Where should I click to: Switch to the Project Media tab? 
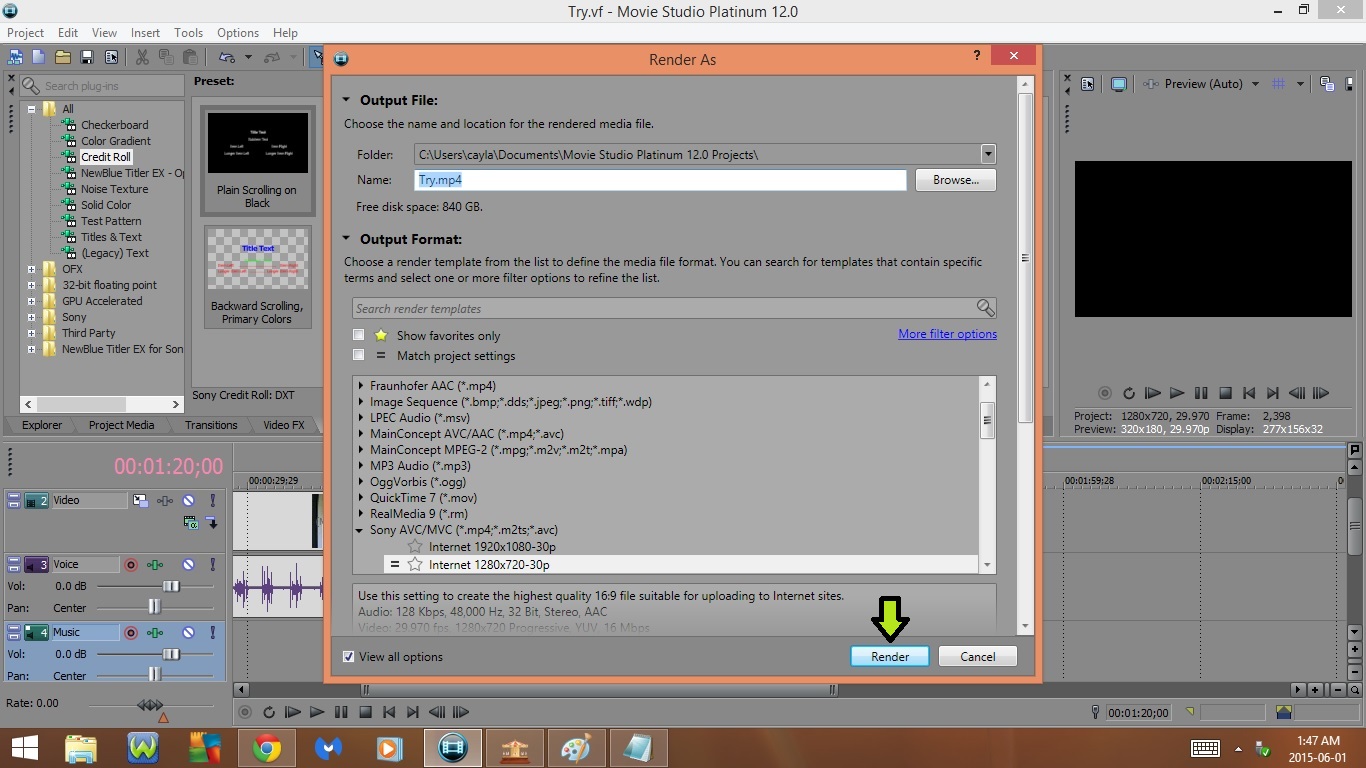[x=121, y=425]
